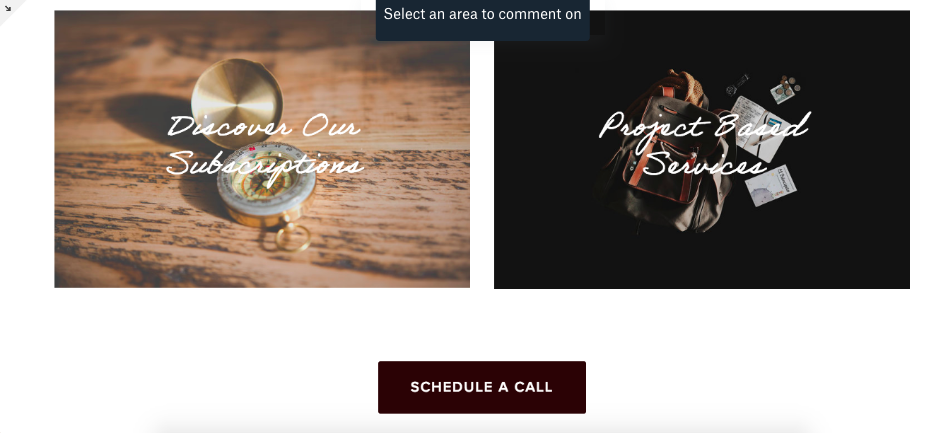This screenshot has height=433, width=948.
Task: Click the brass compass lid in the photo
Action: point(237,102)
